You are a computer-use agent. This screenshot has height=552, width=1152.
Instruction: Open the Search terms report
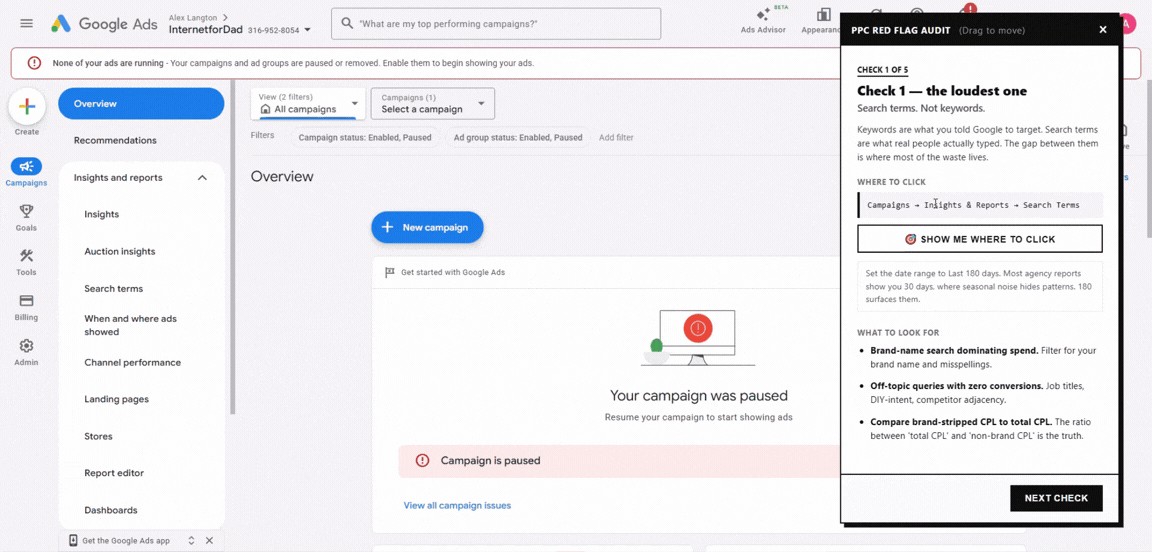pyautogui.click(x=114, y=289)
